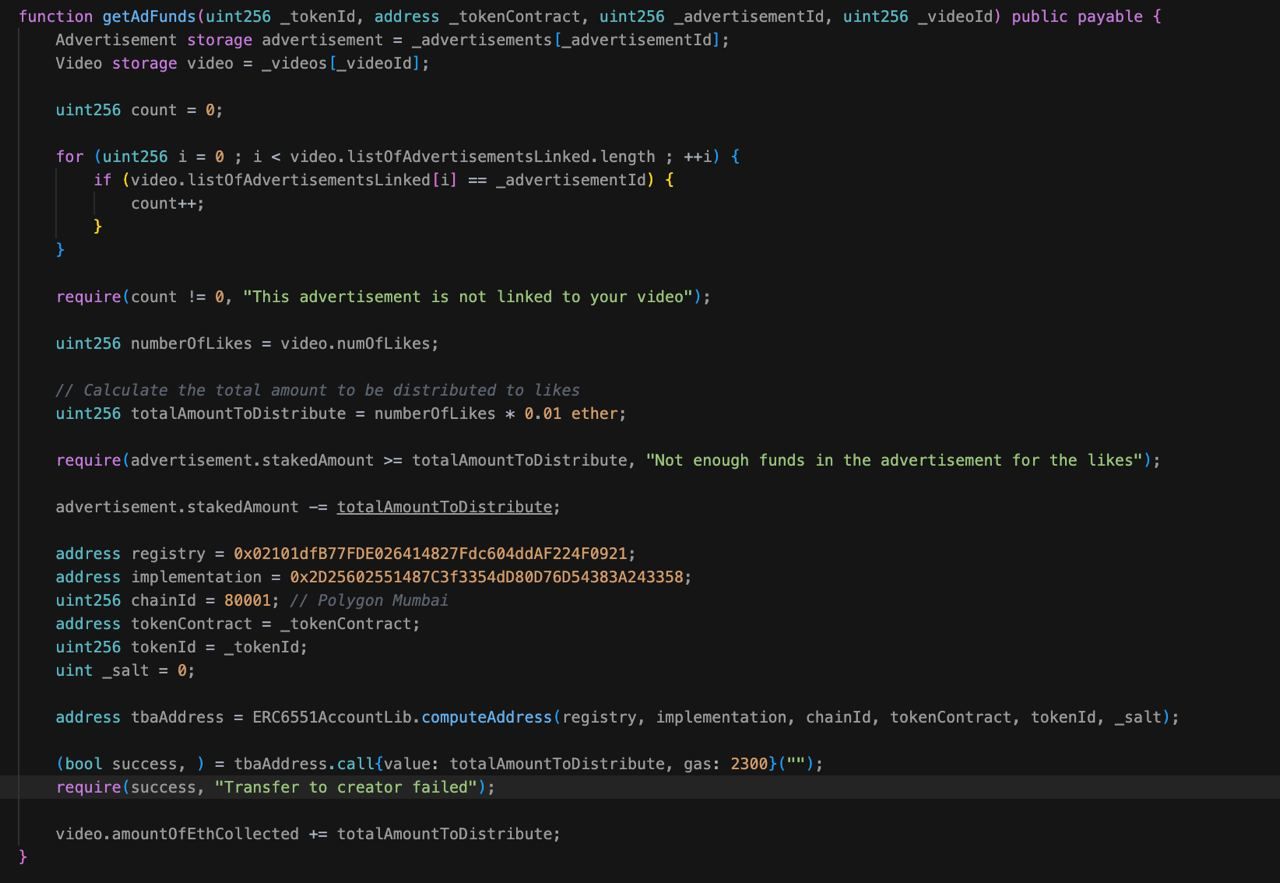This screenshot has width=1280, height=883.
Task: Click the gas value 2300
Action: pos(749,764)
